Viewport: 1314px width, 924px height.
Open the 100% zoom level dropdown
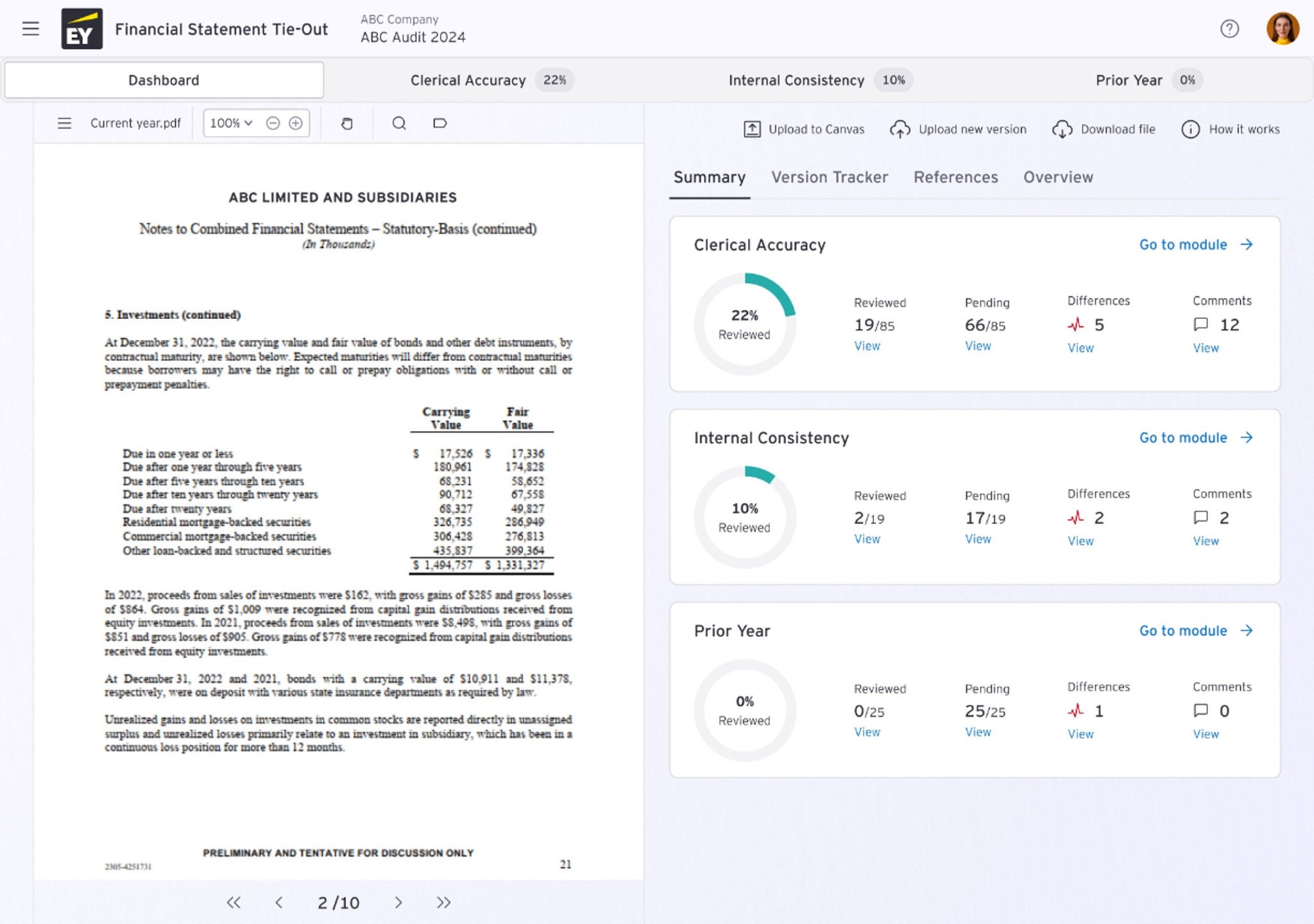coord(231,123)
